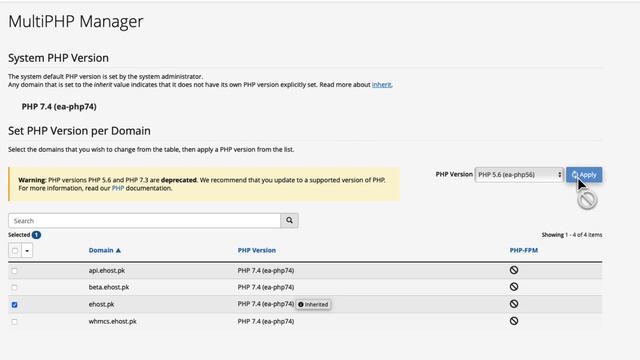The width and height of the screenshot is (640, 360).
Task: Click the search magnifier button
Action: (289, 220)
